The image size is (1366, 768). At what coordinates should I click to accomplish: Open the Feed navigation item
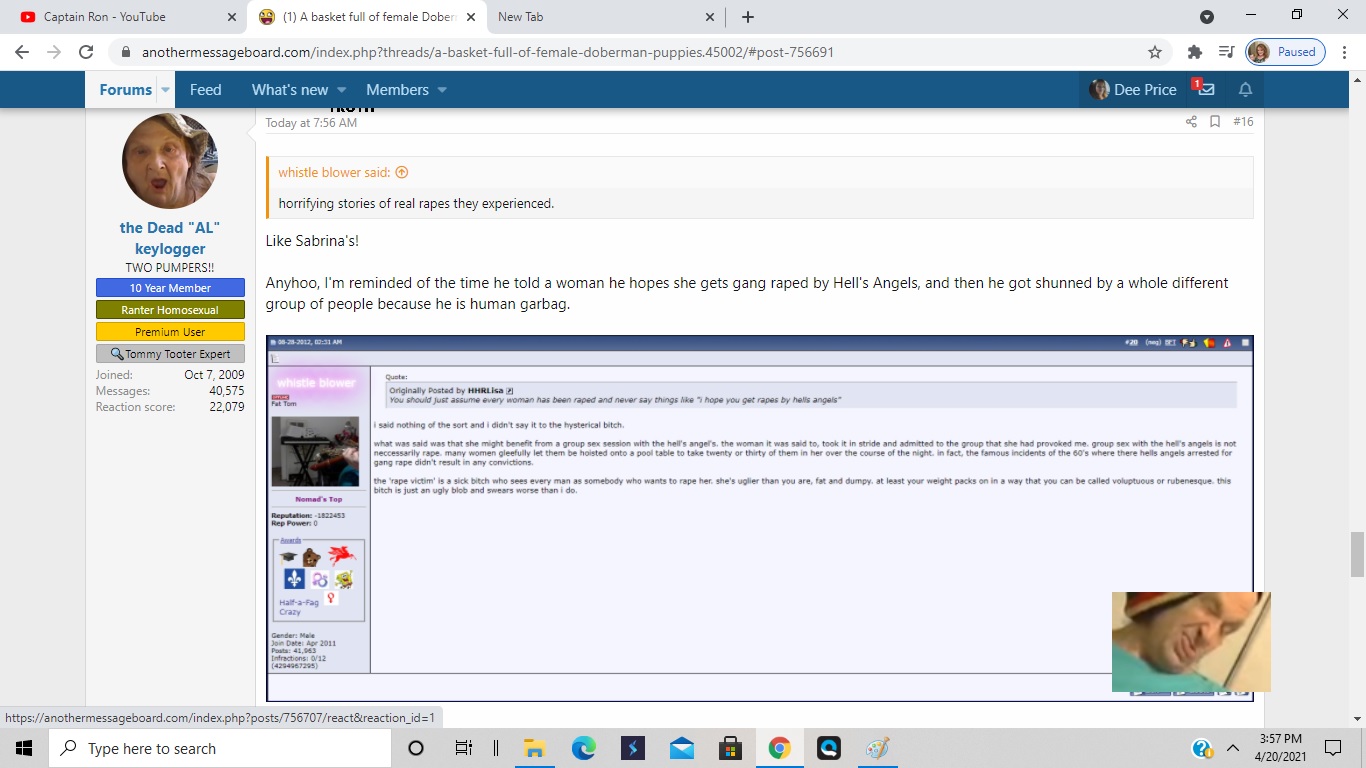205,89
